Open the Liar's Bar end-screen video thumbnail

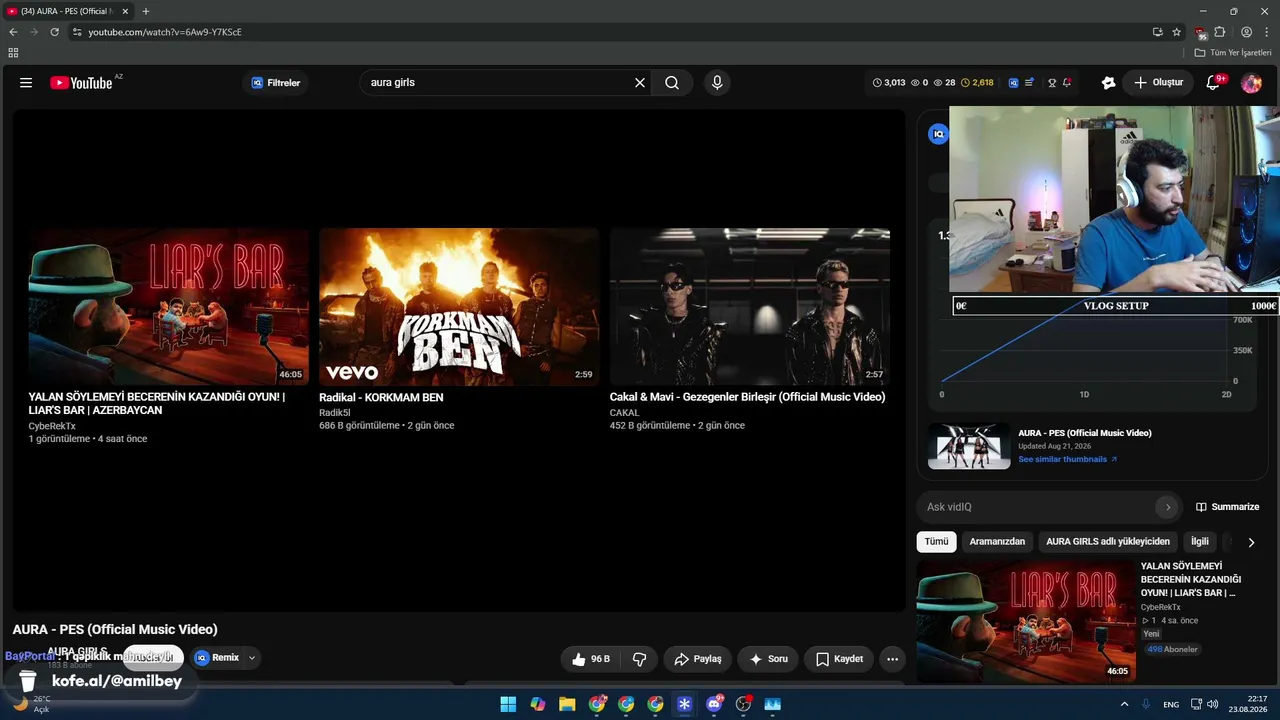click(x=168, y=306)
